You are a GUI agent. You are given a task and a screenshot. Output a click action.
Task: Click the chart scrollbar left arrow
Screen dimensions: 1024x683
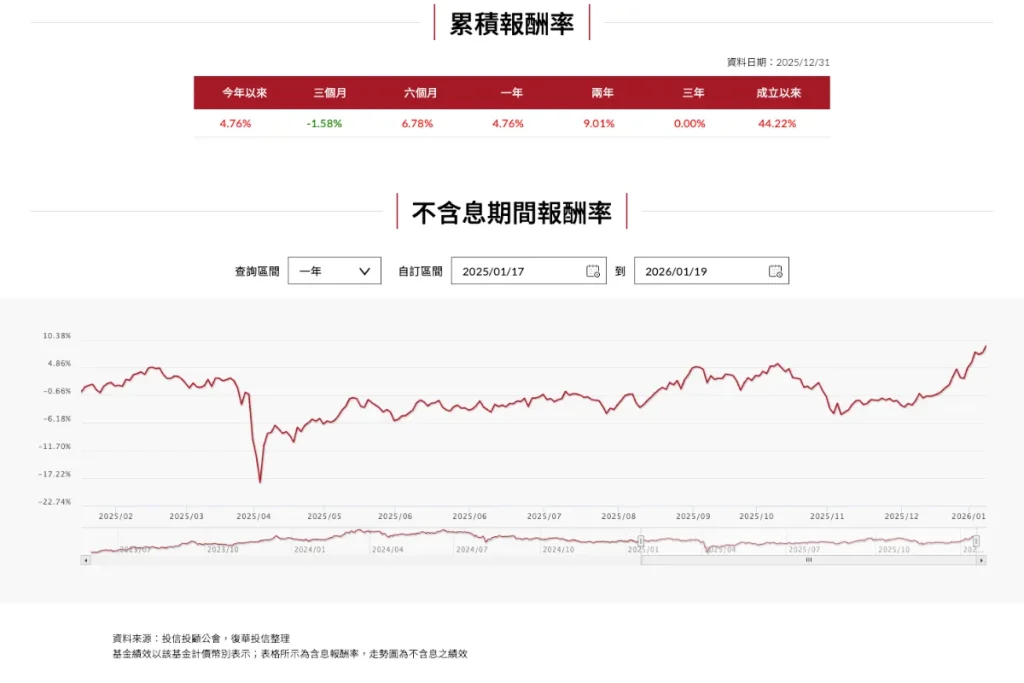(86, 560)
